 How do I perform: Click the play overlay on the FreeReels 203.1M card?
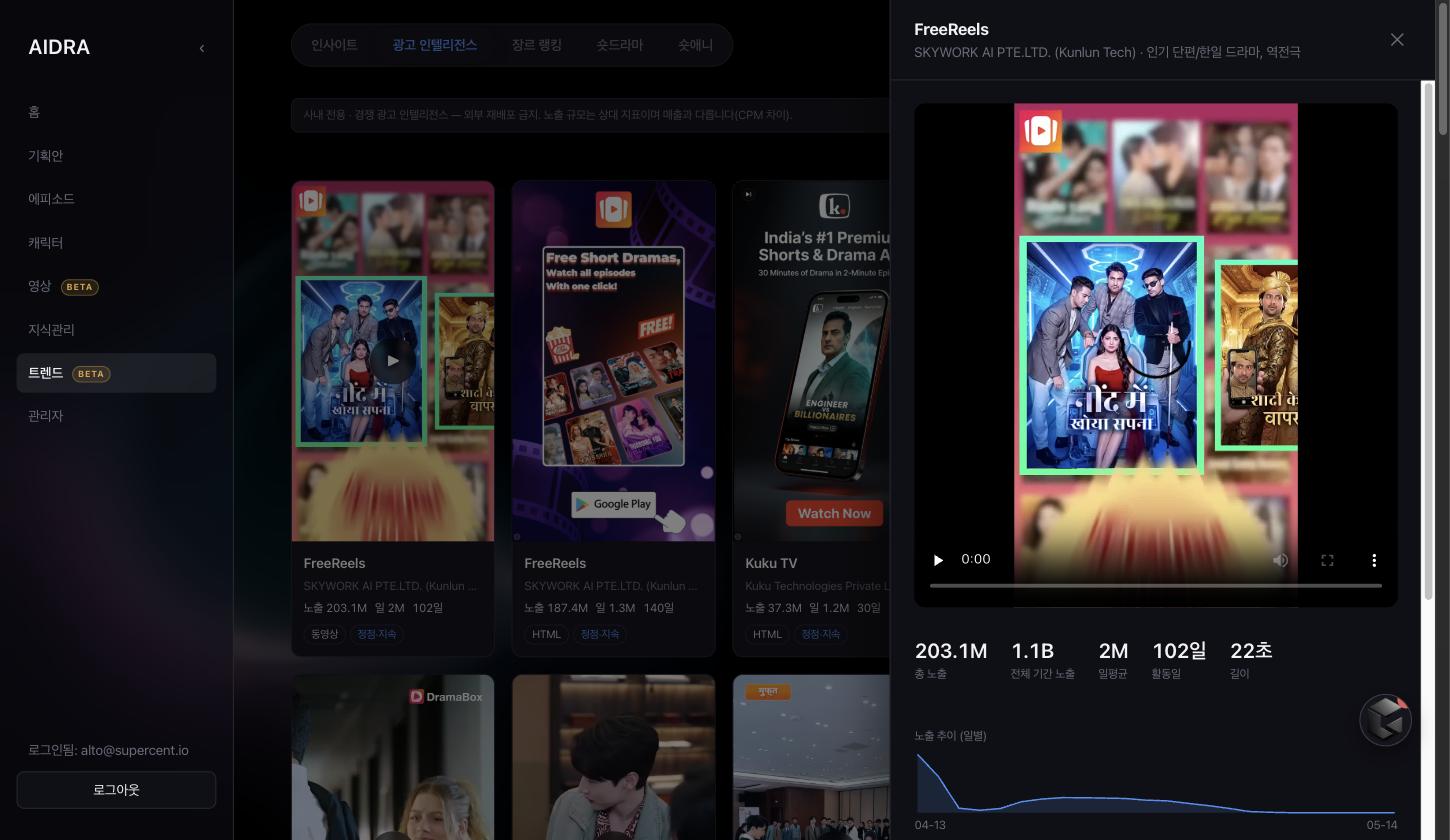tap(392, 361)
